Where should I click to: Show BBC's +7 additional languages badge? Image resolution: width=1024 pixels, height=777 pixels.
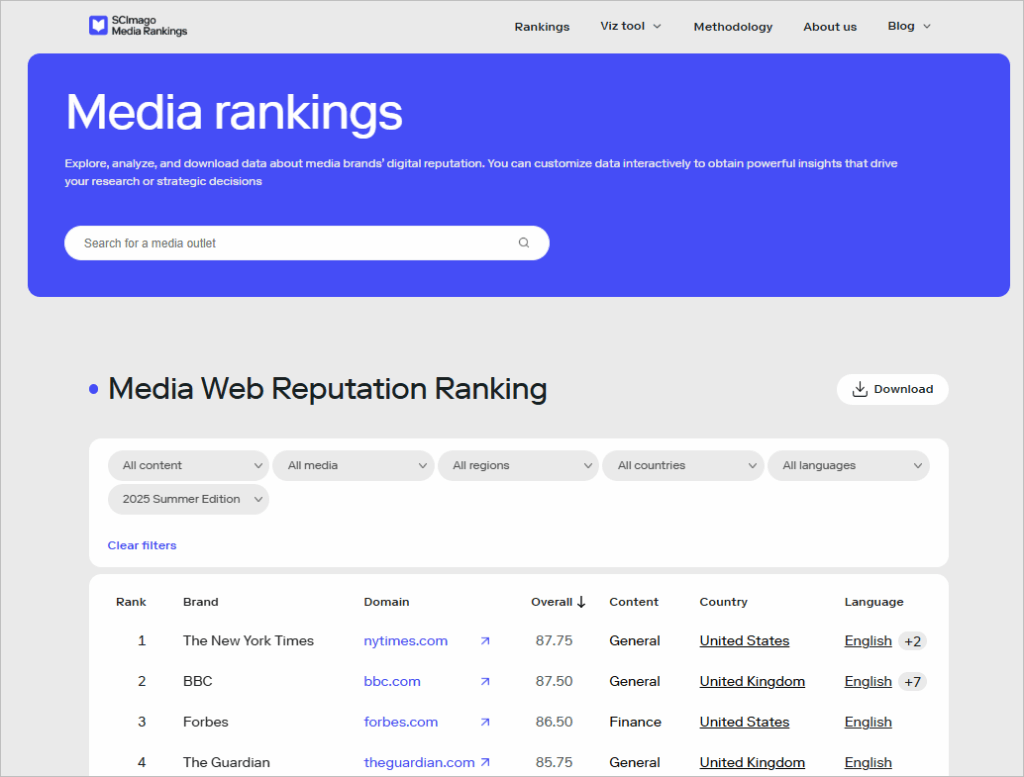(x=912, y=682)
